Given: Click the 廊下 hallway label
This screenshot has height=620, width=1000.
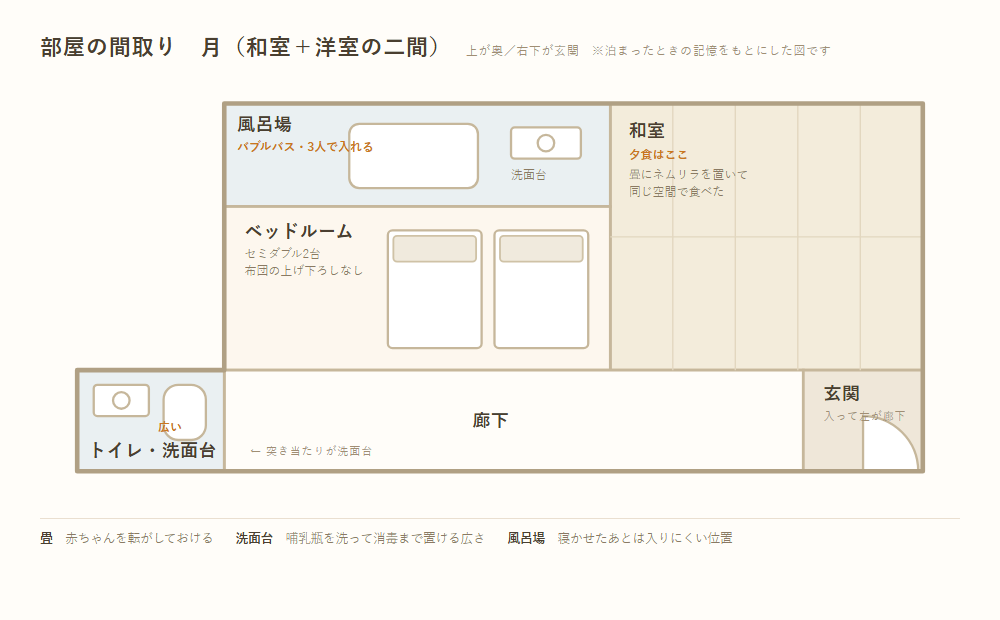Looking at the screenshot, I should (490, 420).
